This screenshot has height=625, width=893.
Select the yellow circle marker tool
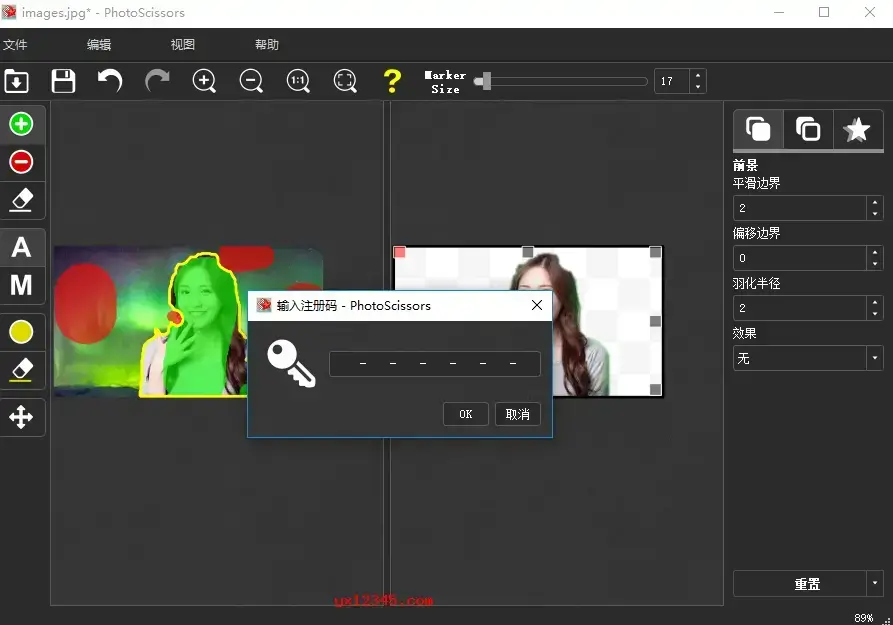(21, 332)
